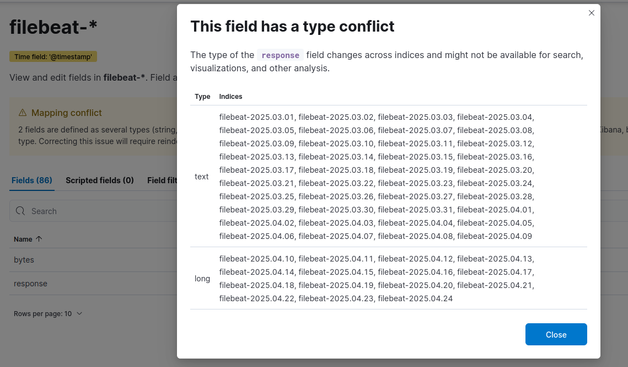Click the Mapping conflict warning triangle icon
Viewport: 628px width, 367px height.
coord(22,113)
